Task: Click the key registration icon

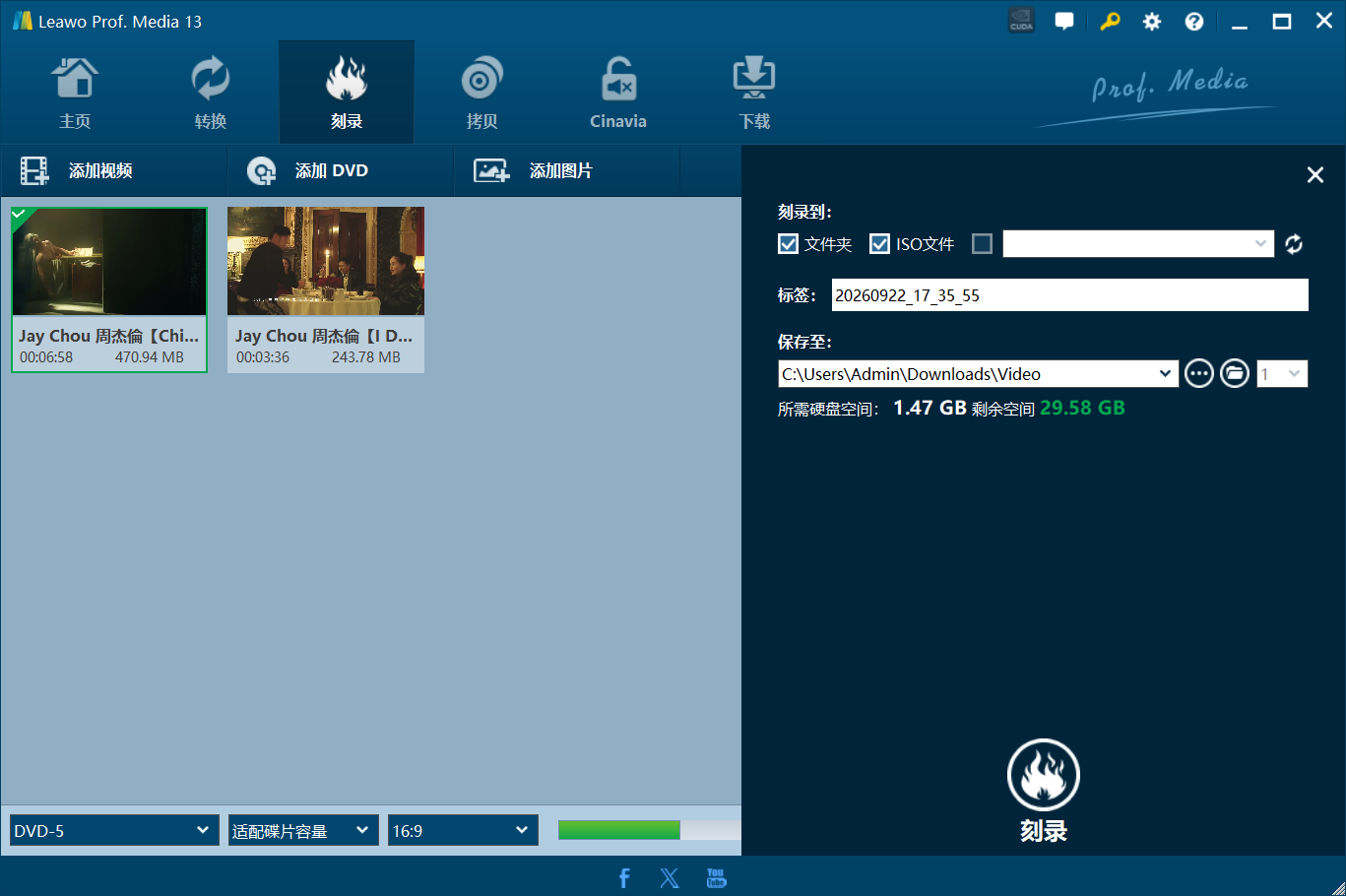Action: coord(1110,21)
